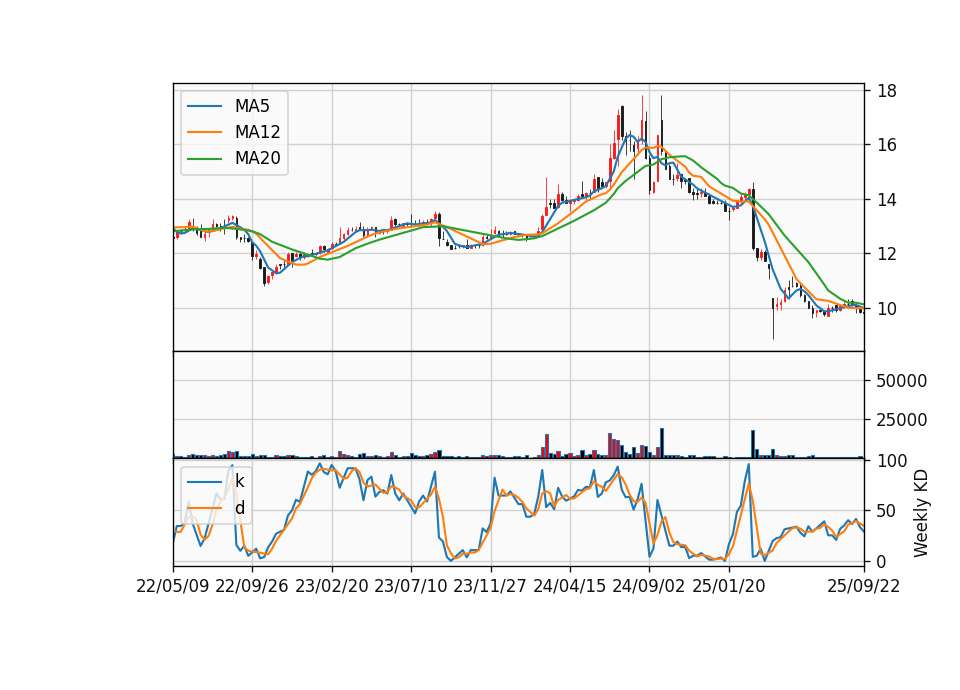Click the MA20 legend label
Viewport: 960px width, 690px height.
point(258,158)
